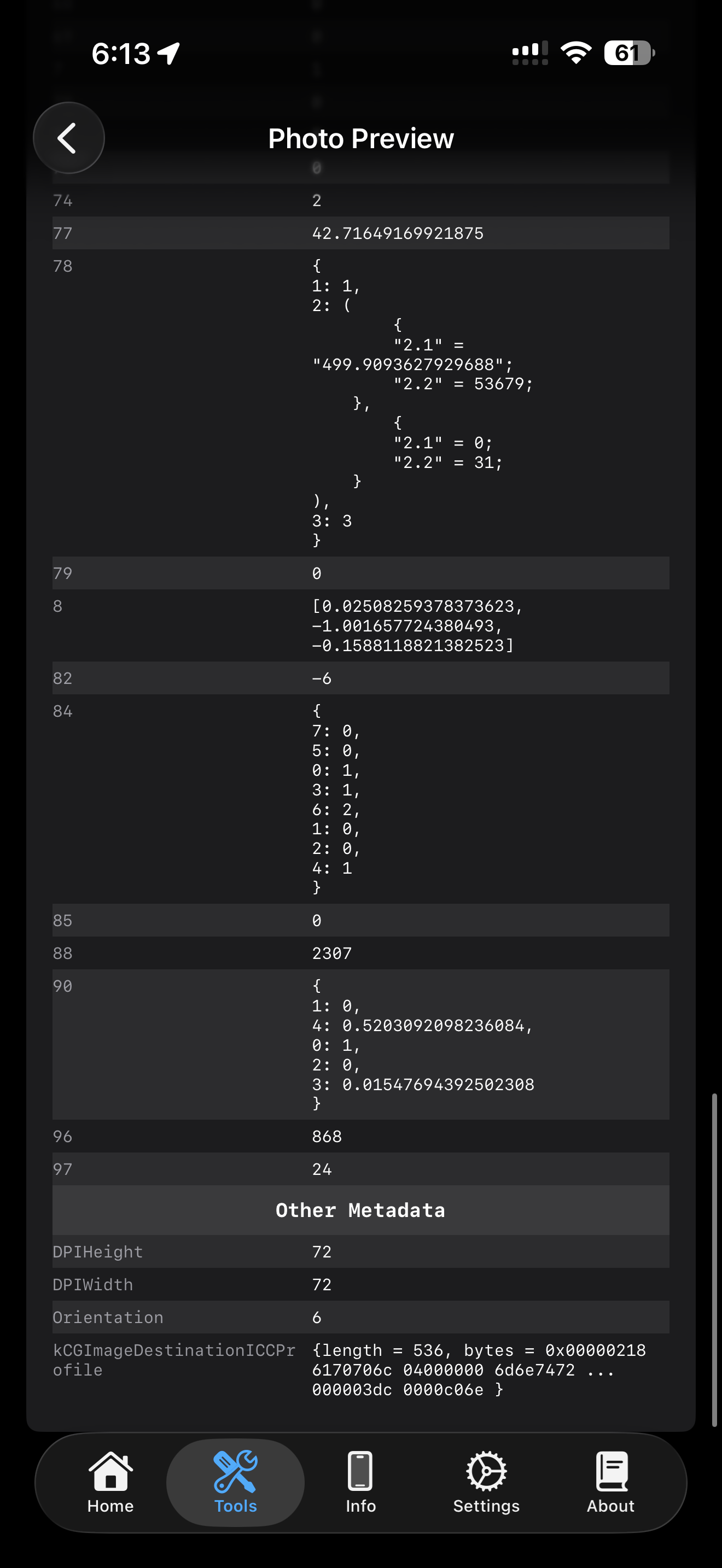Tap the cellular signal bars
Screen dimensions: 722x1568
[529, 54]
